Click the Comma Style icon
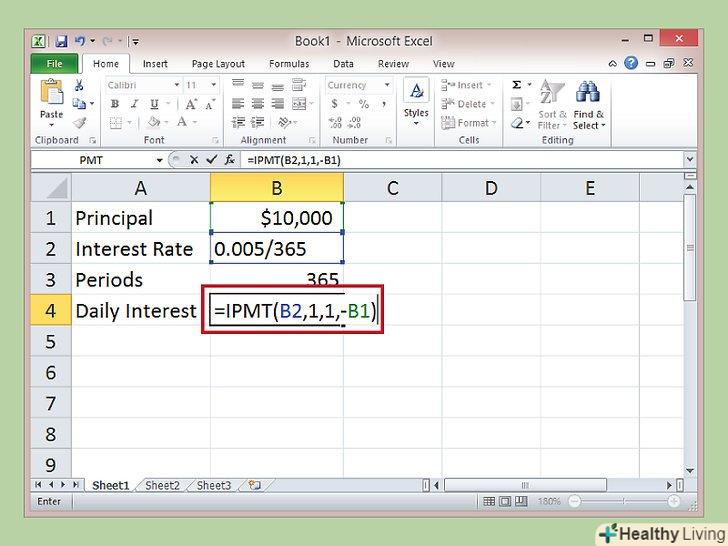Screen dimensions: 728x546 pyautogui.click(x=384, y=104)
